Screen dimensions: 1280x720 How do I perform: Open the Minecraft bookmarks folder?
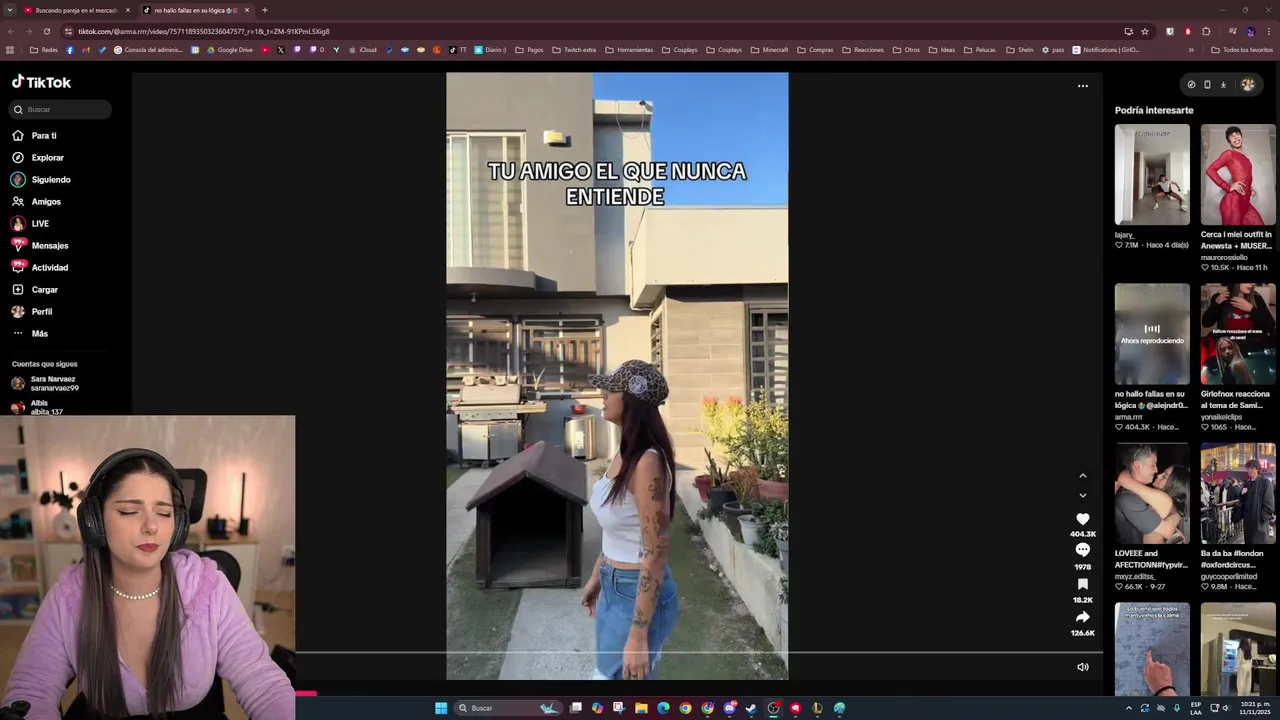point(769,50)
